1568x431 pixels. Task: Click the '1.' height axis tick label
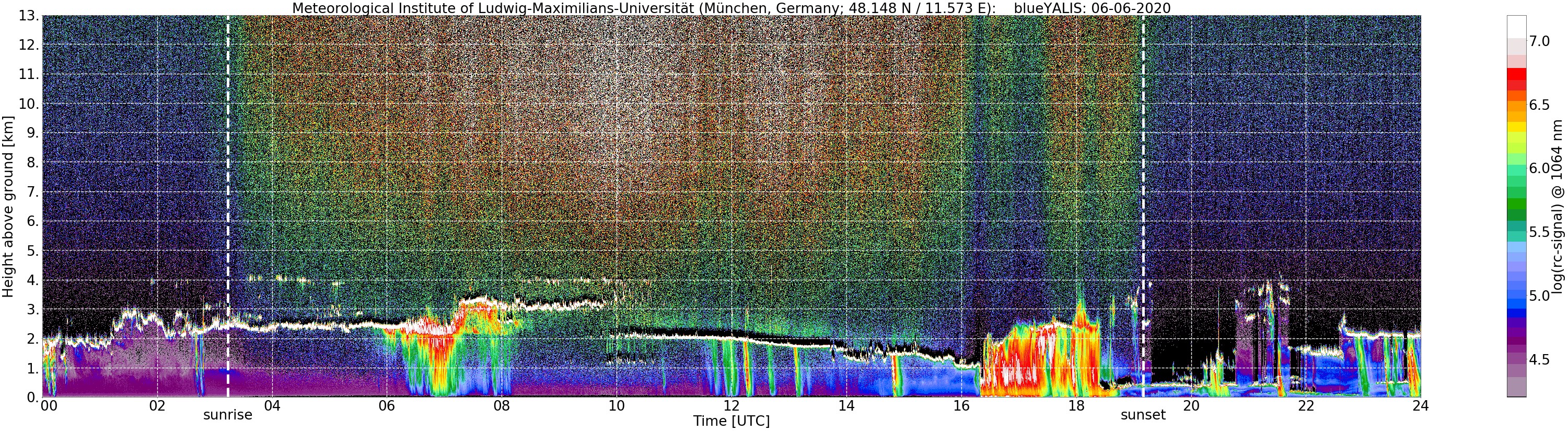point(32,368)
